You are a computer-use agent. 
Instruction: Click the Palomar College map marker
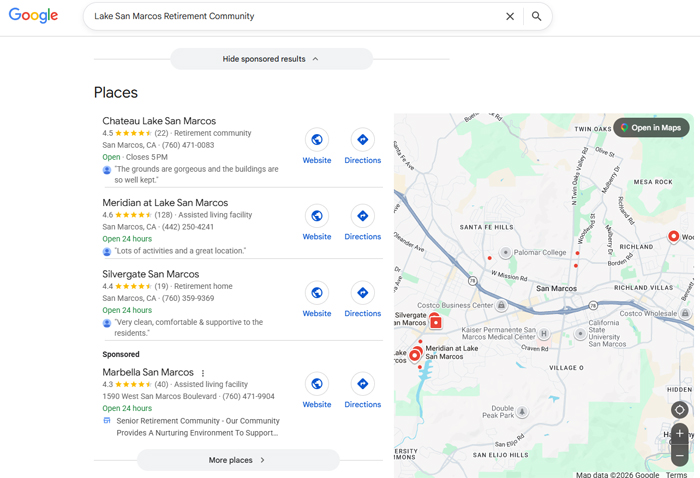505,253
